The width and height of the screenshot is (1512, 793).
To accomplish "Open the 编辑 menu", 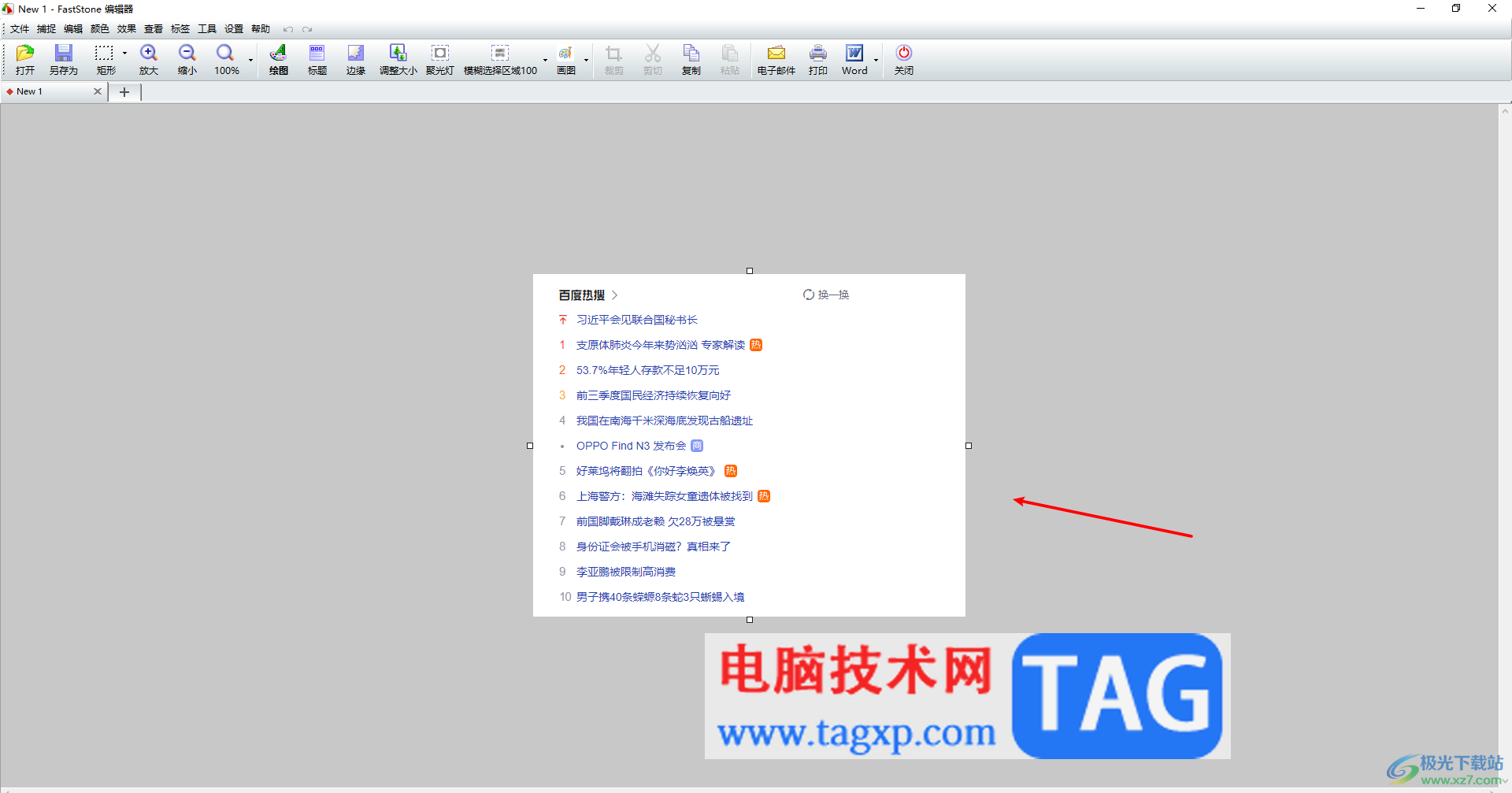I will (x=73, y=29).
